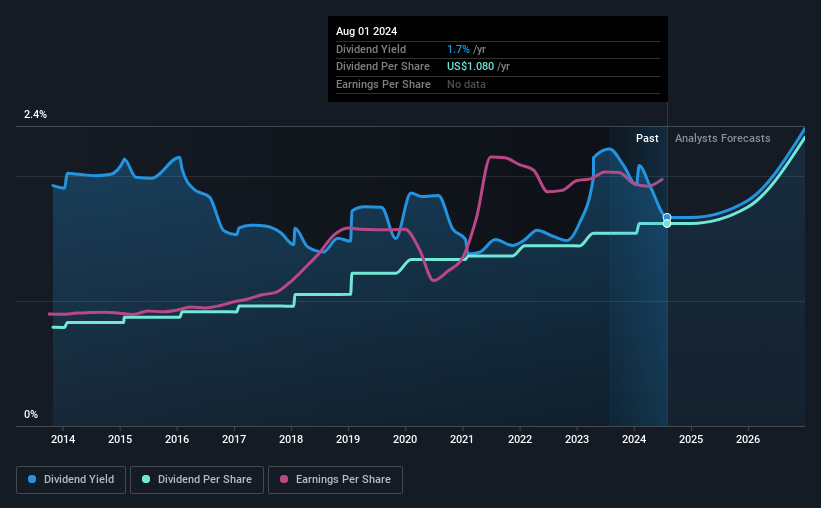Screen dimensions: 821x508
Task: Click the 2014 x-axis label
Action: (x=63, y=439)
